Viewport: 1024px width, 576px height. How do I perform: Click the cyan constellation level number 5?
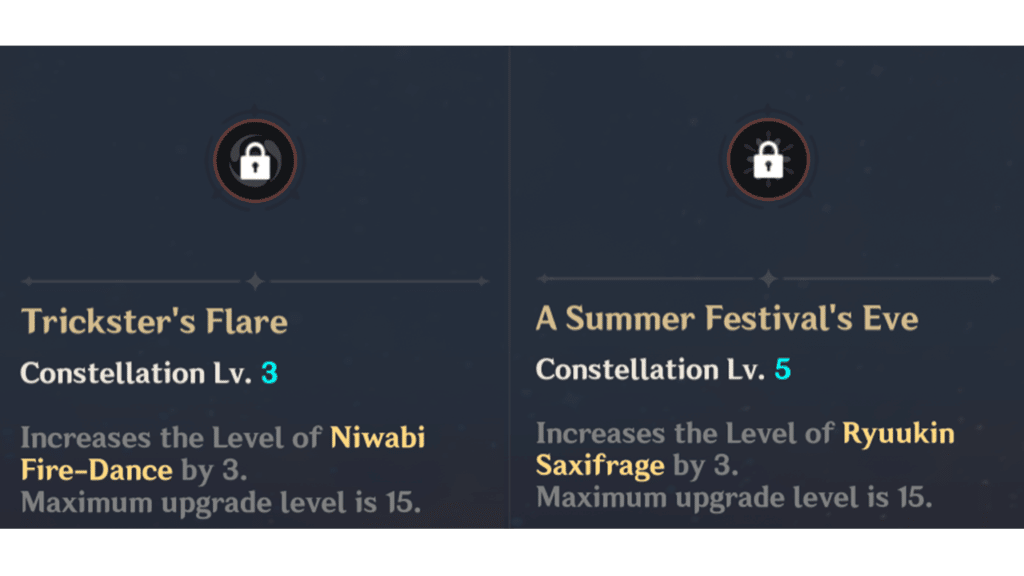782,370
